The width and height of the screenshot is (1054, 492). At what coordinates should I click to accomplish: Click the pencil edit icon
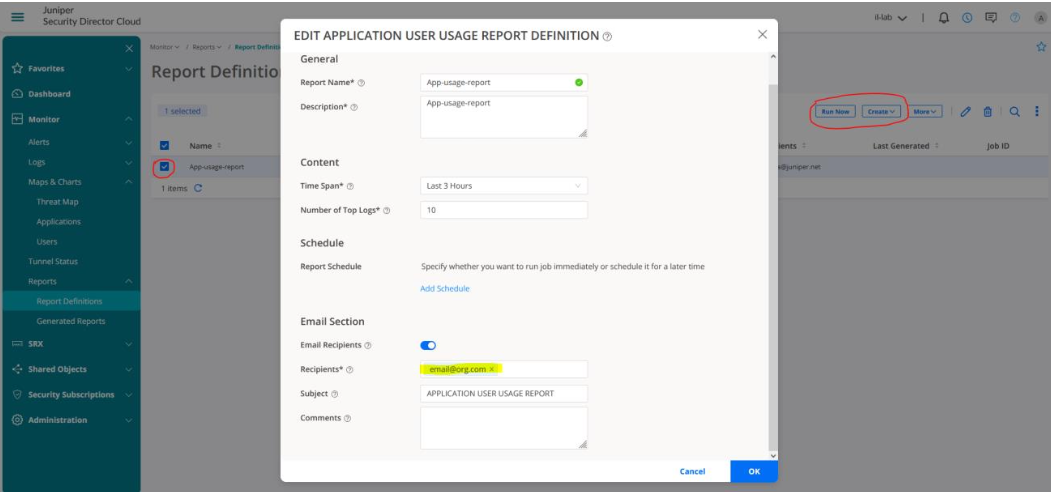coord(965,112)
